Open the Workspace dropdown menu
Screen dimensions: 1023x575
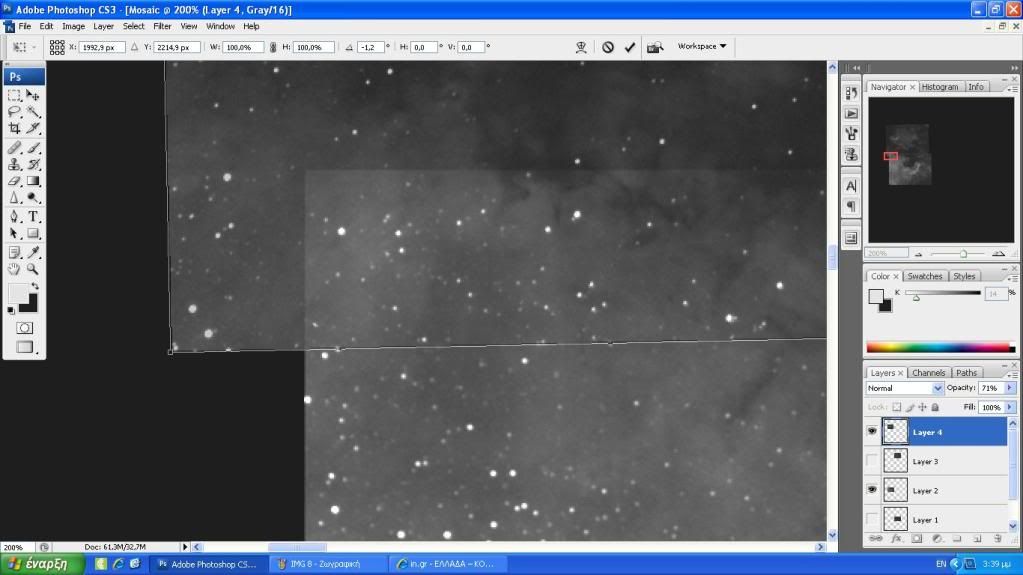(702, 46)
